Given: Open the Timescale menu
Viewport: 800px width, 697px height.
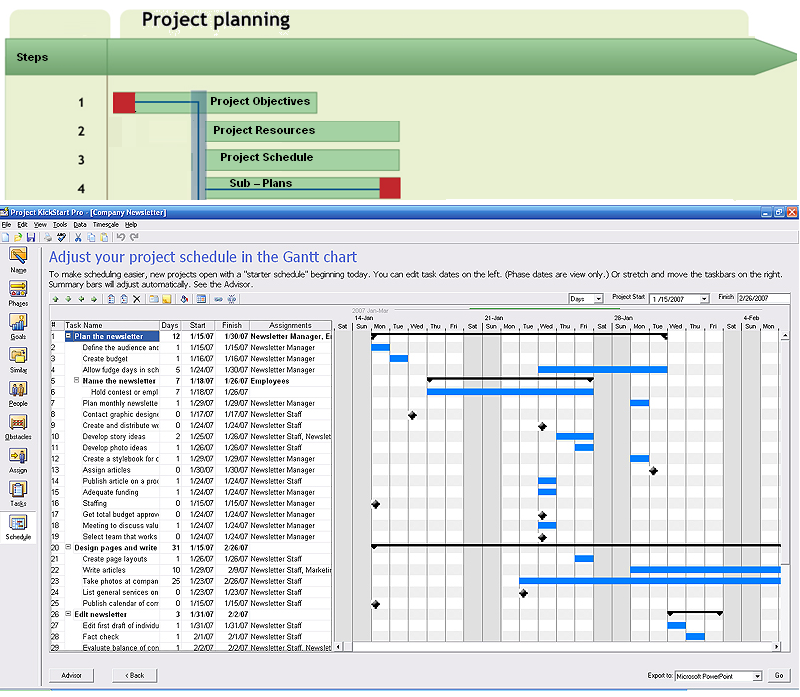Looking at the screenshot, I should pos(105,224).
